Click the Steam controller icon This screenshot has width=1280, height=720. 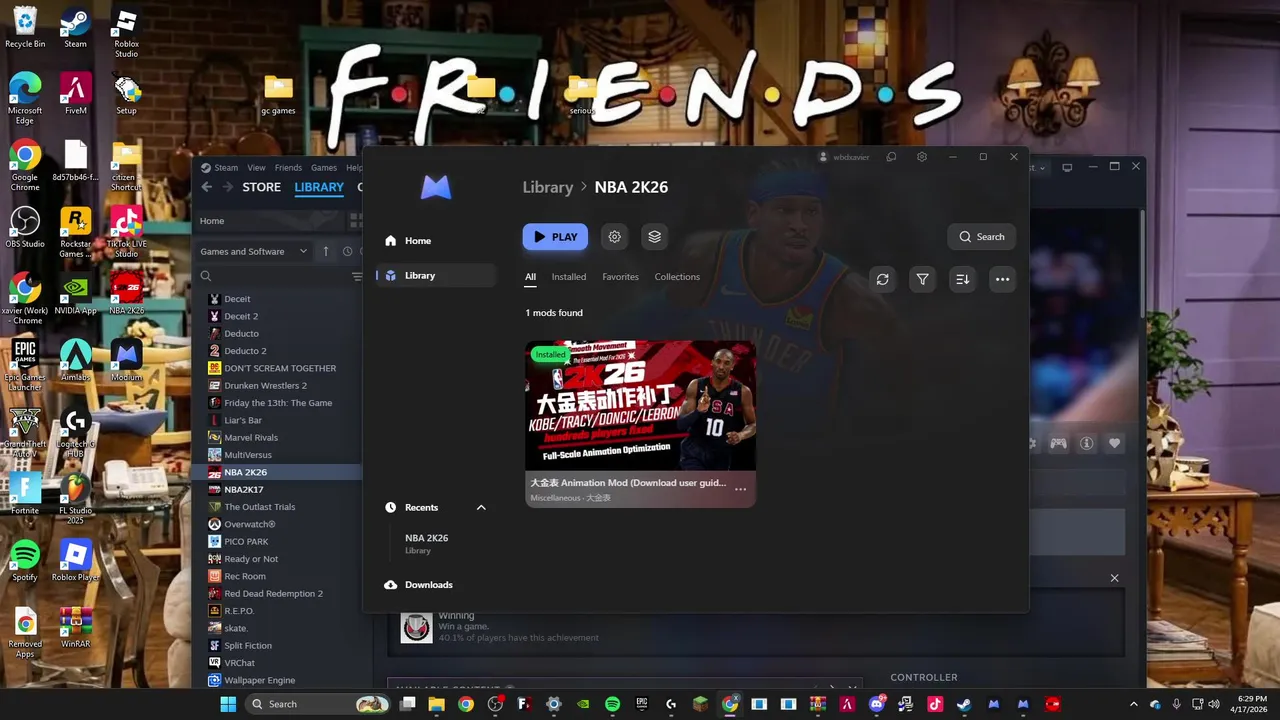point(1058,443)
